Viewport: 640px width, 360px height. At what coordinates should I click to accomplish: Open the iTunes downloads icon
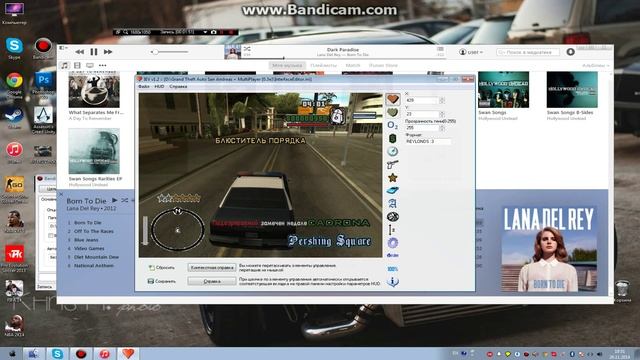pos(571,52)
